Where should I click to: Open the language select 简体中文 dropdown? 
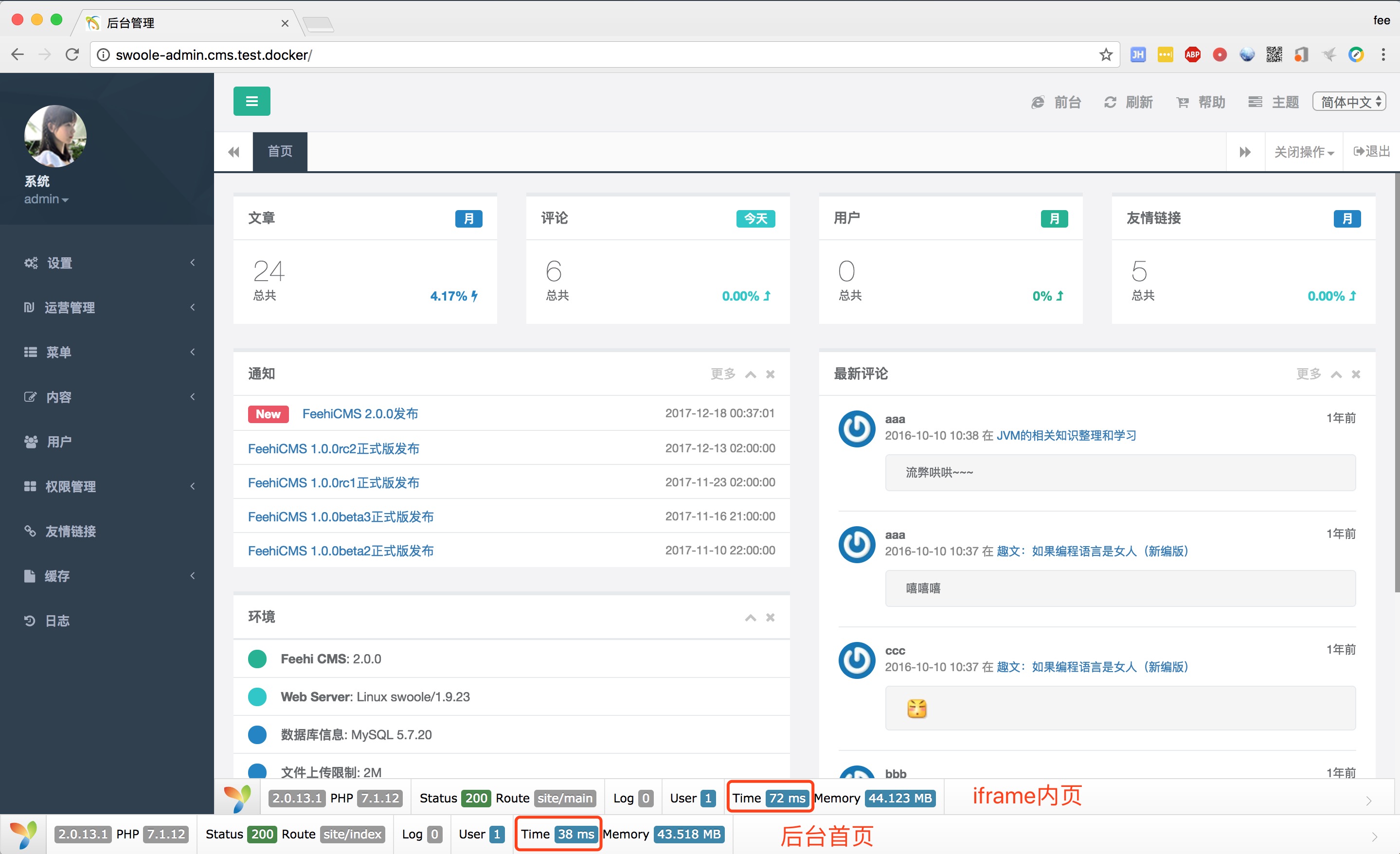click(1349, 102)
